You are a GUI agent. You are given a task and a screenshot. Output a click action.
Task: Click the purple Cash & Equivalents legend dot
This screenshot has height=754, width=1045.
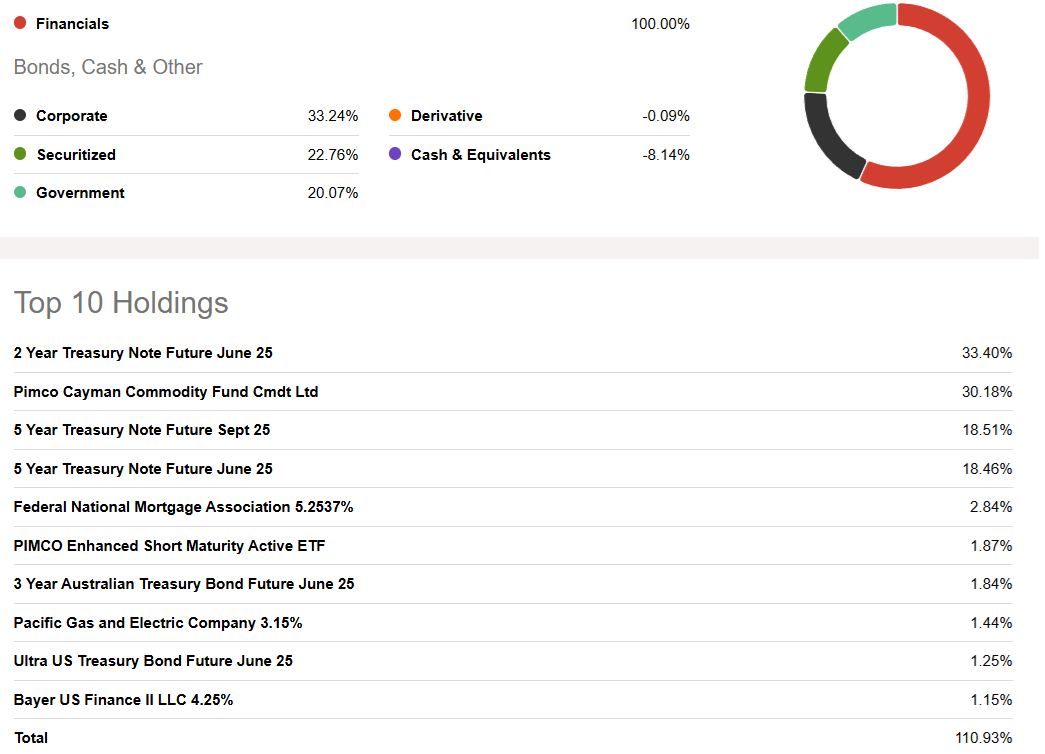pos(395,154)
